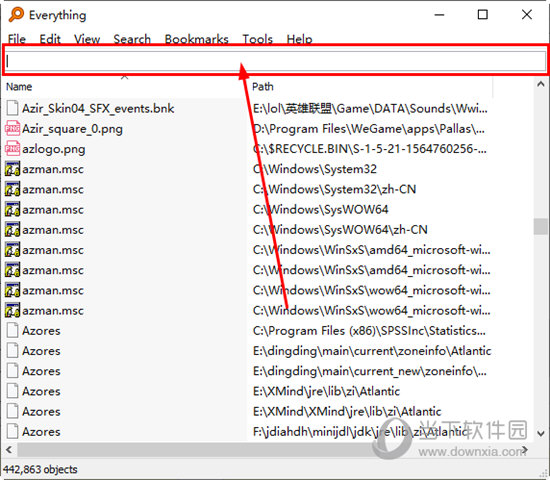Click the vertical scrollbar thumb
This screenshot has width=550, height=480.
(541, 226)
